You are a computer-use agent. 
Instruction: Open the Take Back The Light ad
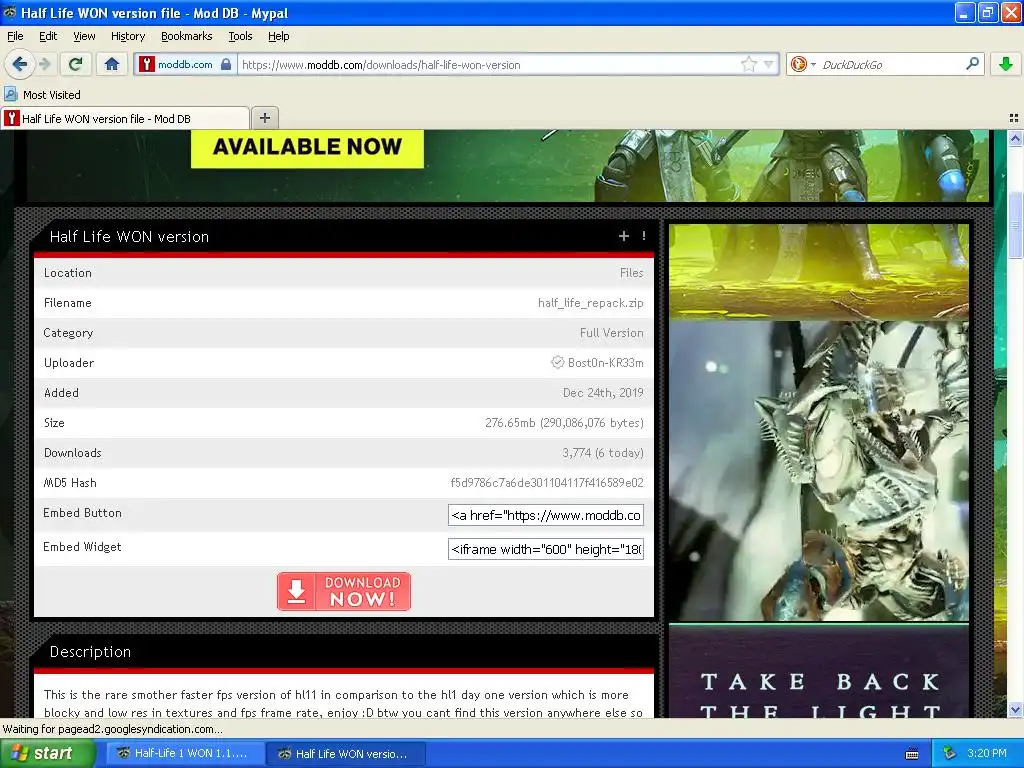point(819,671)
